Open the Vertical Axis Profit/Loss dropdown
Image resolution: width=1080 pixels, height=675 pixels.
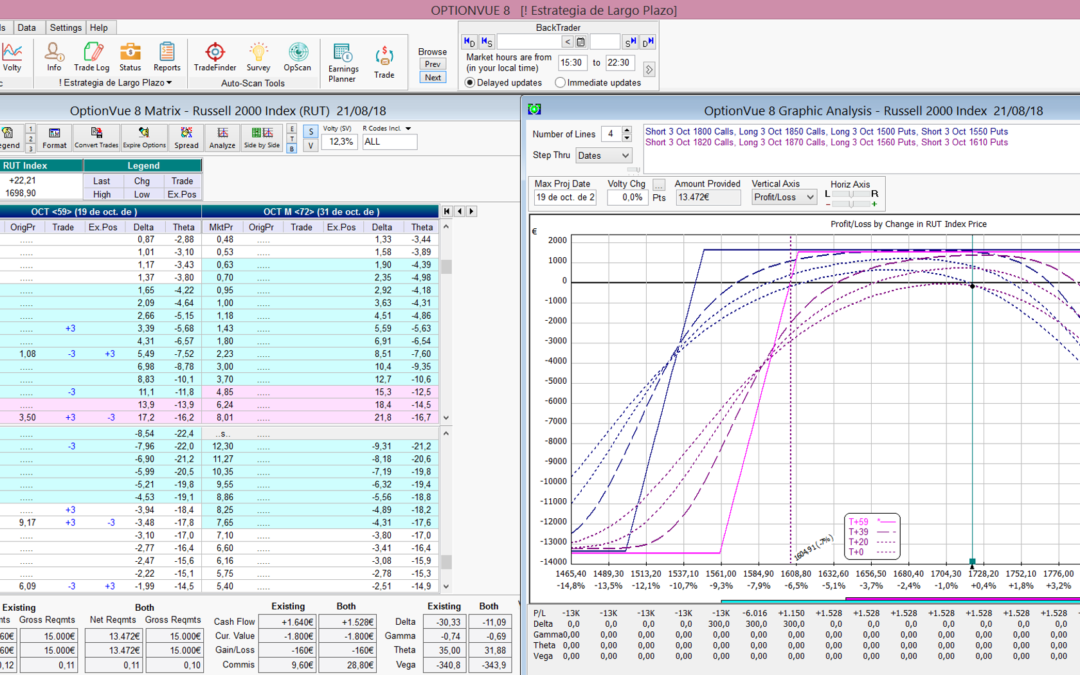pyautogui.click(x=784, y=197)
